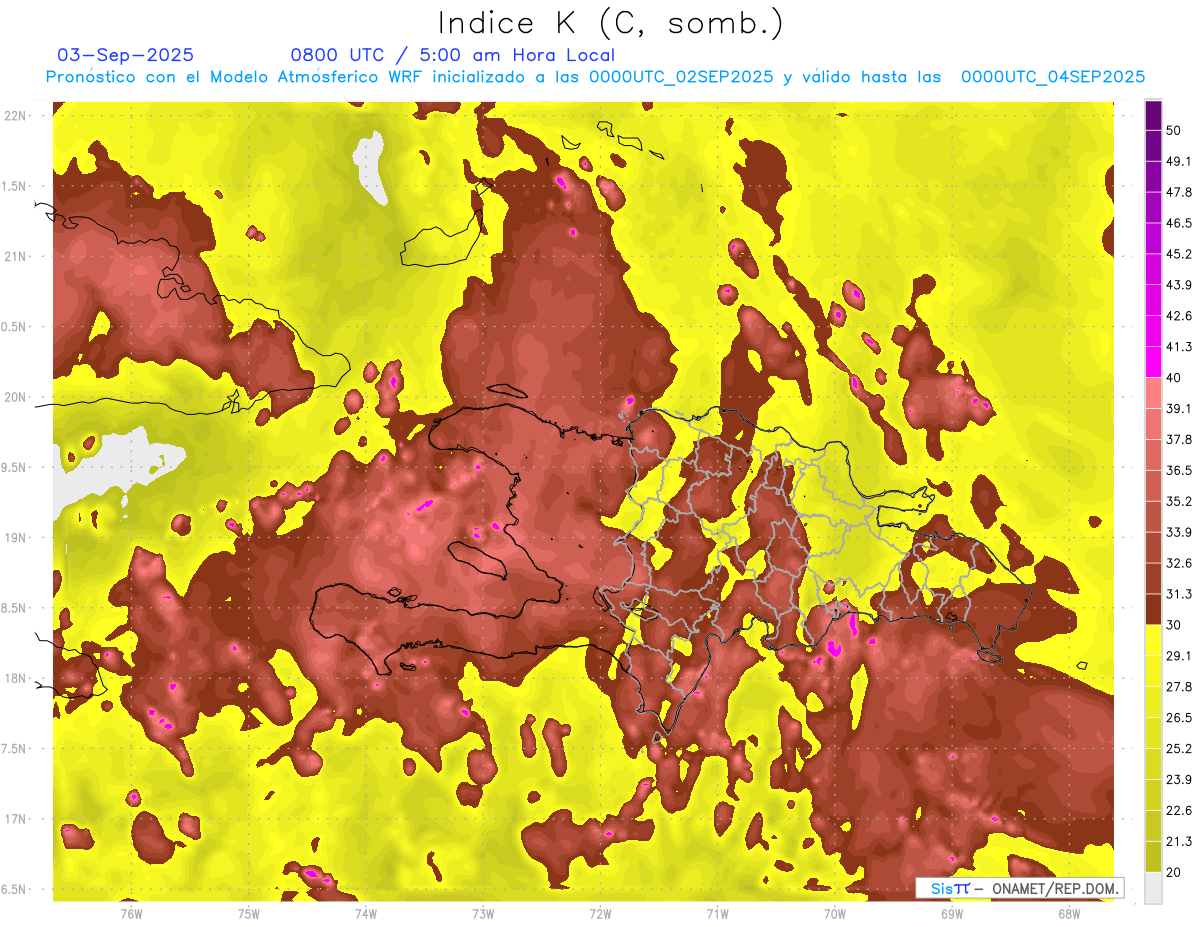Image resolution: width=1200 pixels, height=927 pixels.
Task: Click the colorbar label "39.1"
Action: 1179,408
